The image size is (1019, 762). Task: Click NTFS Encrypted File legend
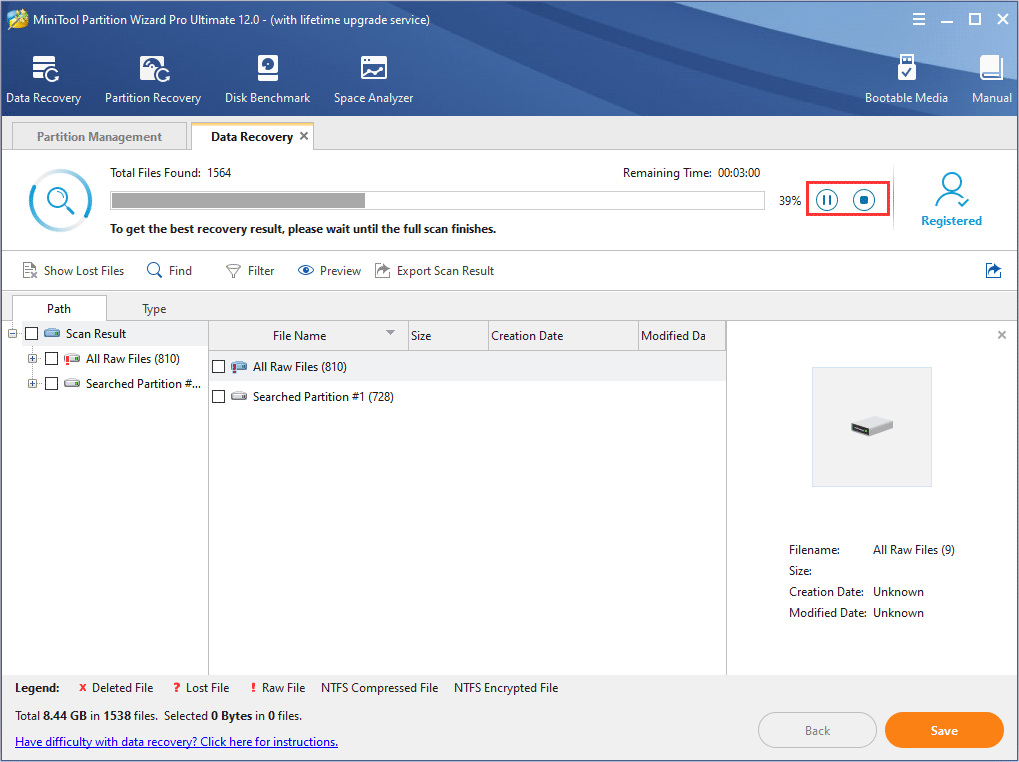pos(506,688)
